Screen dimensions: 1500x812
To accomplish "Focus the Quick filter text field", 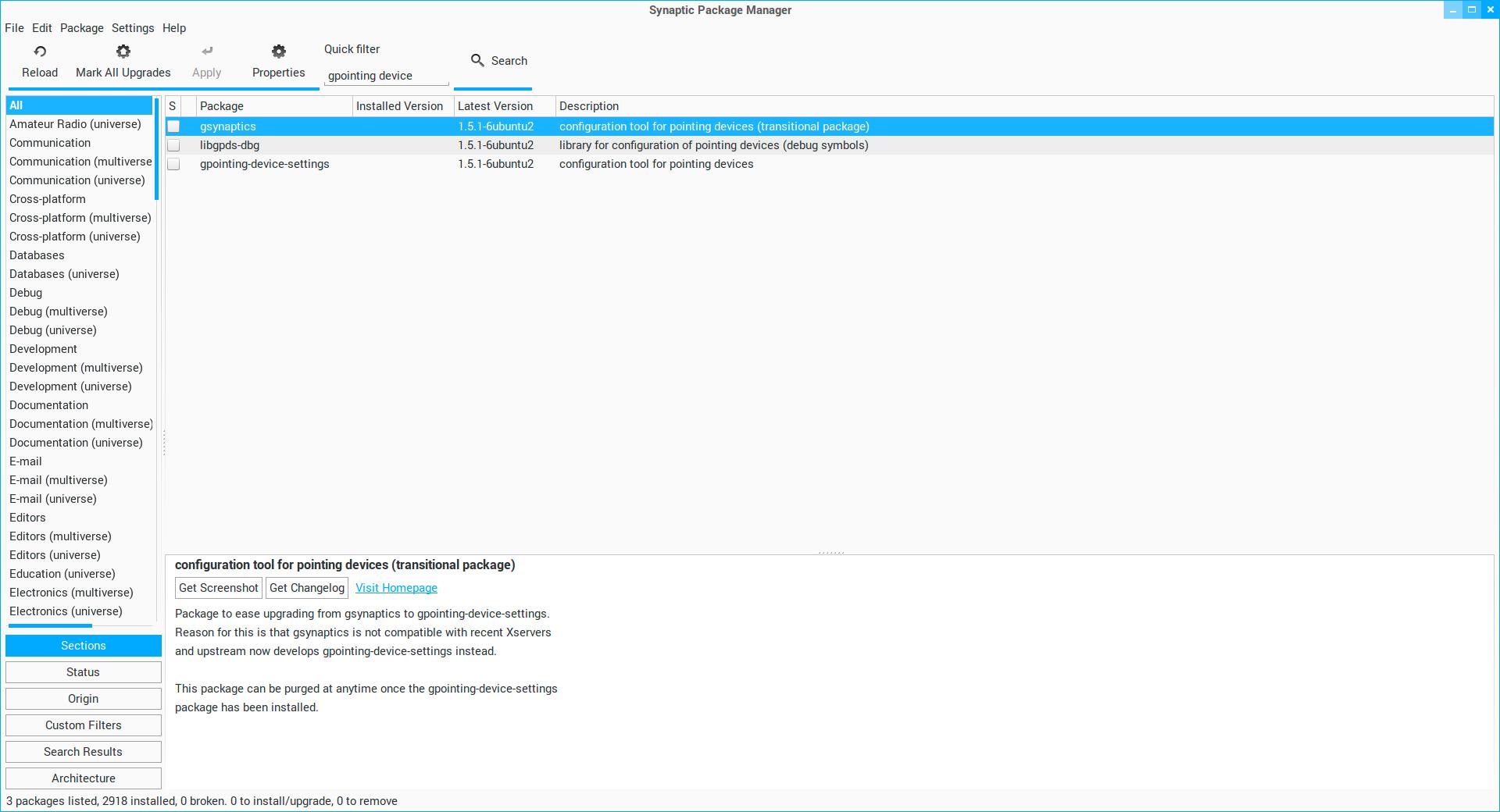I will 386,76.
